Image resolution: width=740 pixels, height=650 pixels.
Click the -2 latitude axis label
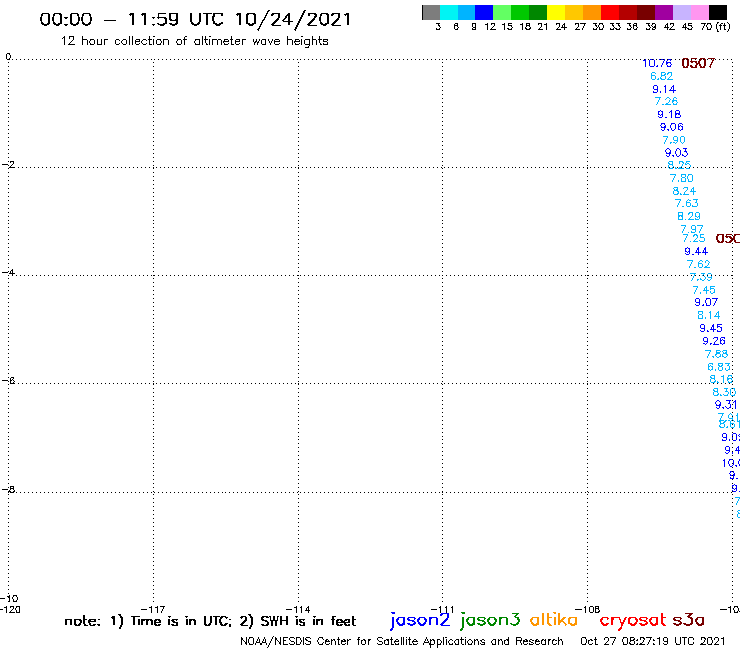[x=8, y=165]
